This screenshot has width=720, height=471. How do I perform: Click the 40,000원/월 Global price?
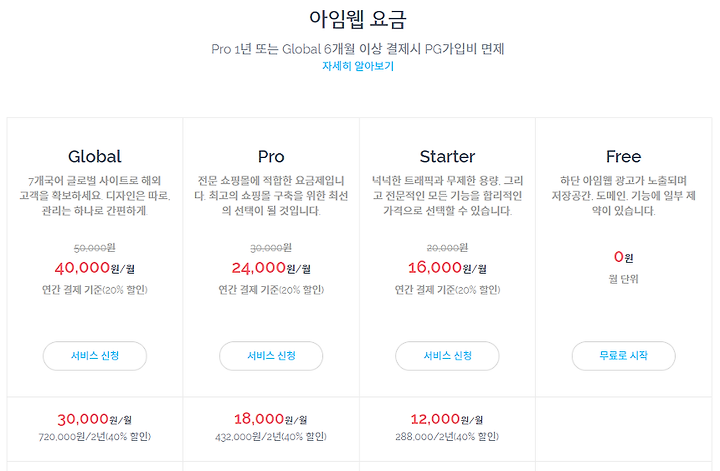[x=95, y=268]
